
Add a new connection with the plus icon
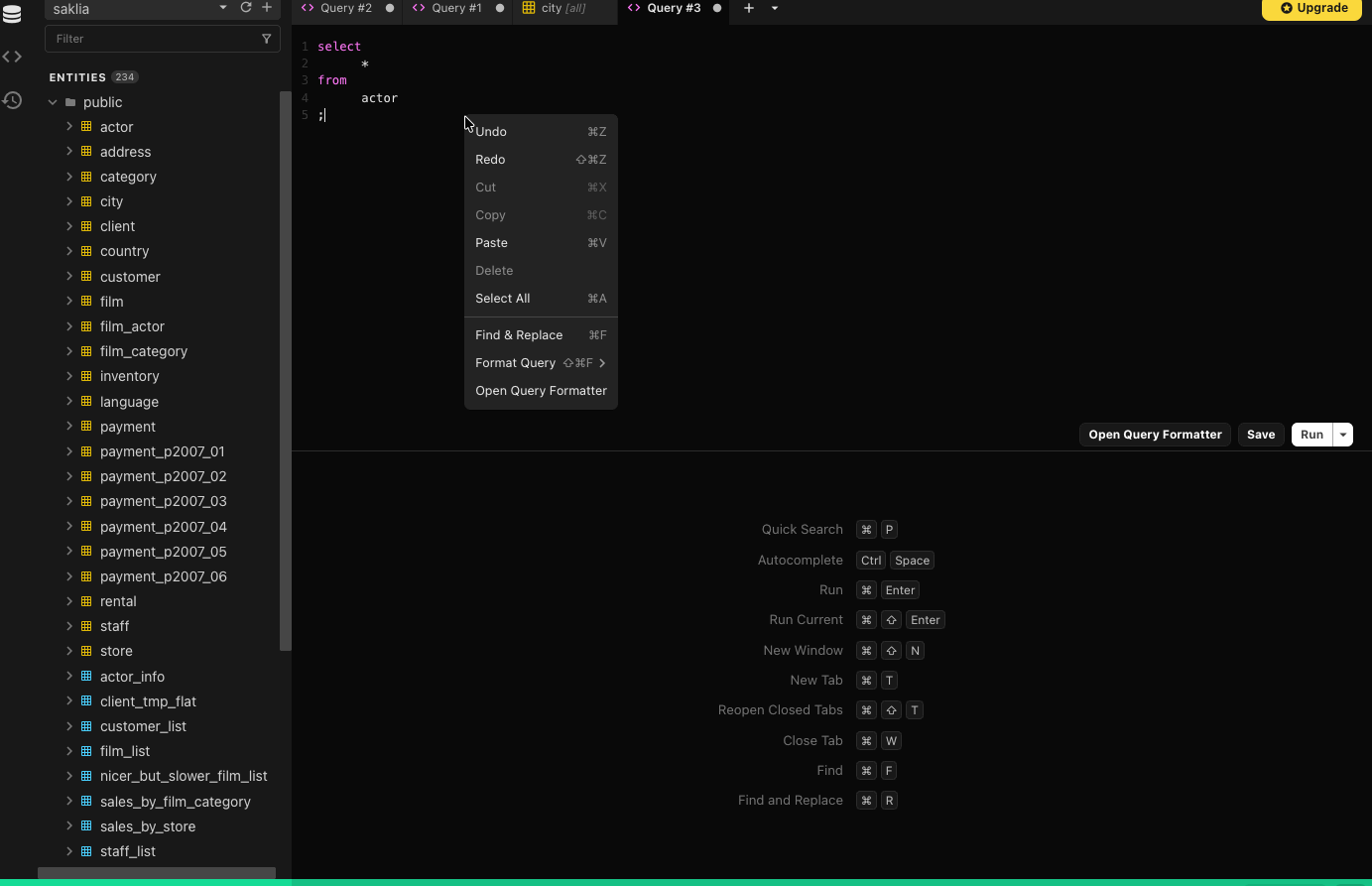267,9
